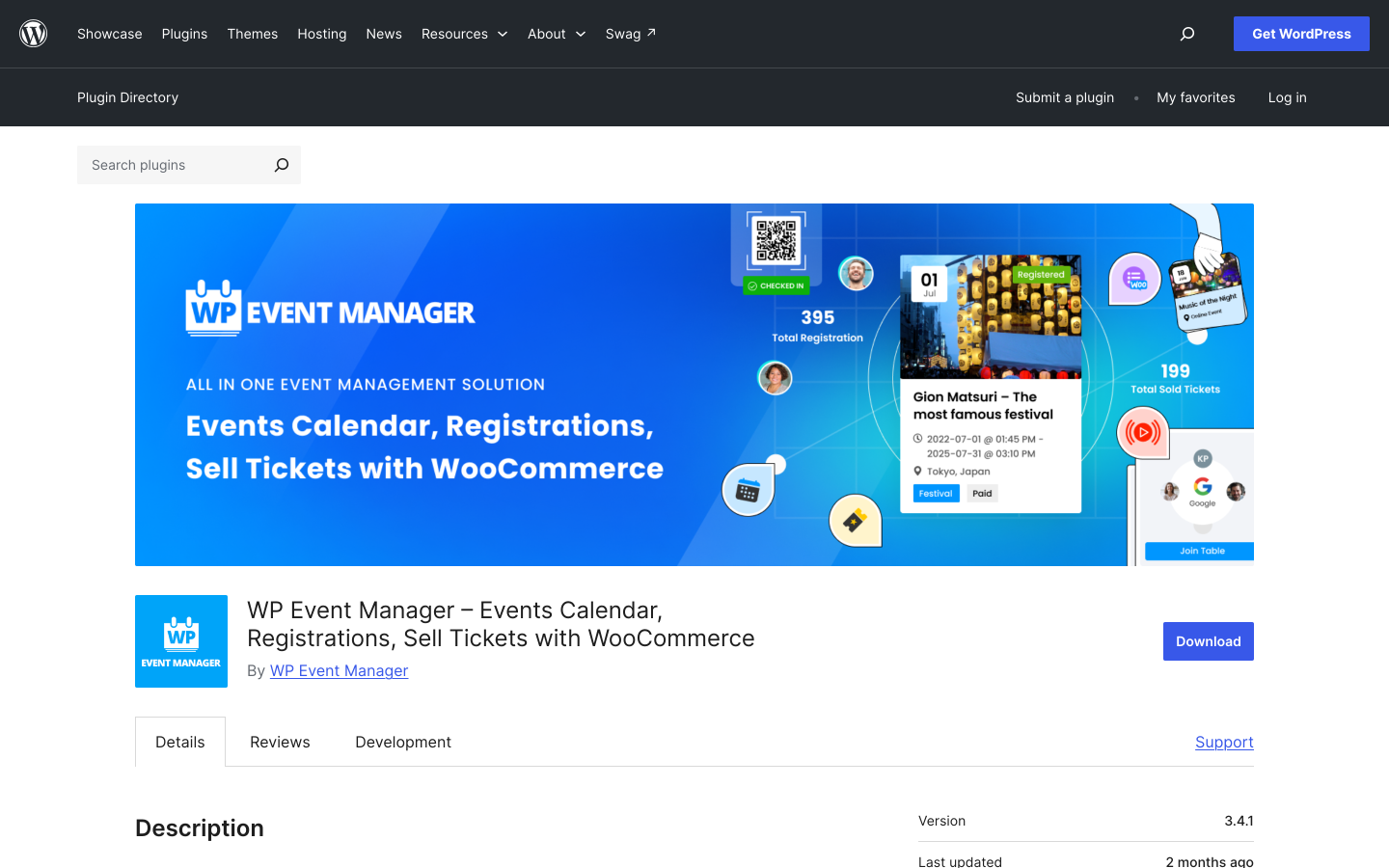Open the Plugins menu item

click(x=184, y=34)
